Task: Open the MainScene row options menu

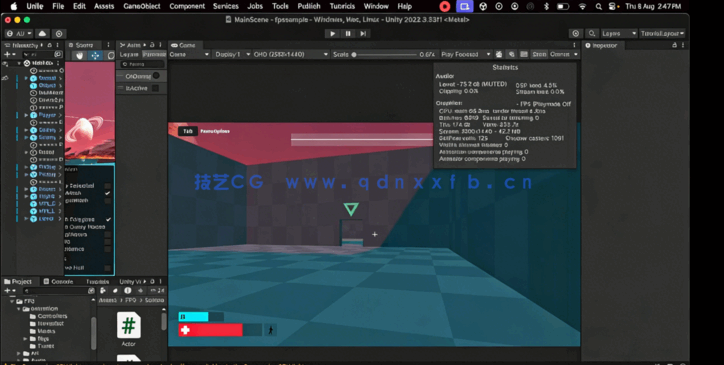Action: click(x=58, y=63)
